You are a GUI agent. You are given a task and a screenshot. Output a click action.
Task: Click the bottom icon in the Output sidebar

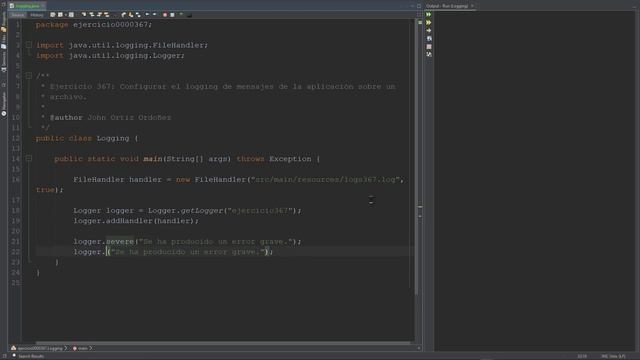[x=429, y=54]
